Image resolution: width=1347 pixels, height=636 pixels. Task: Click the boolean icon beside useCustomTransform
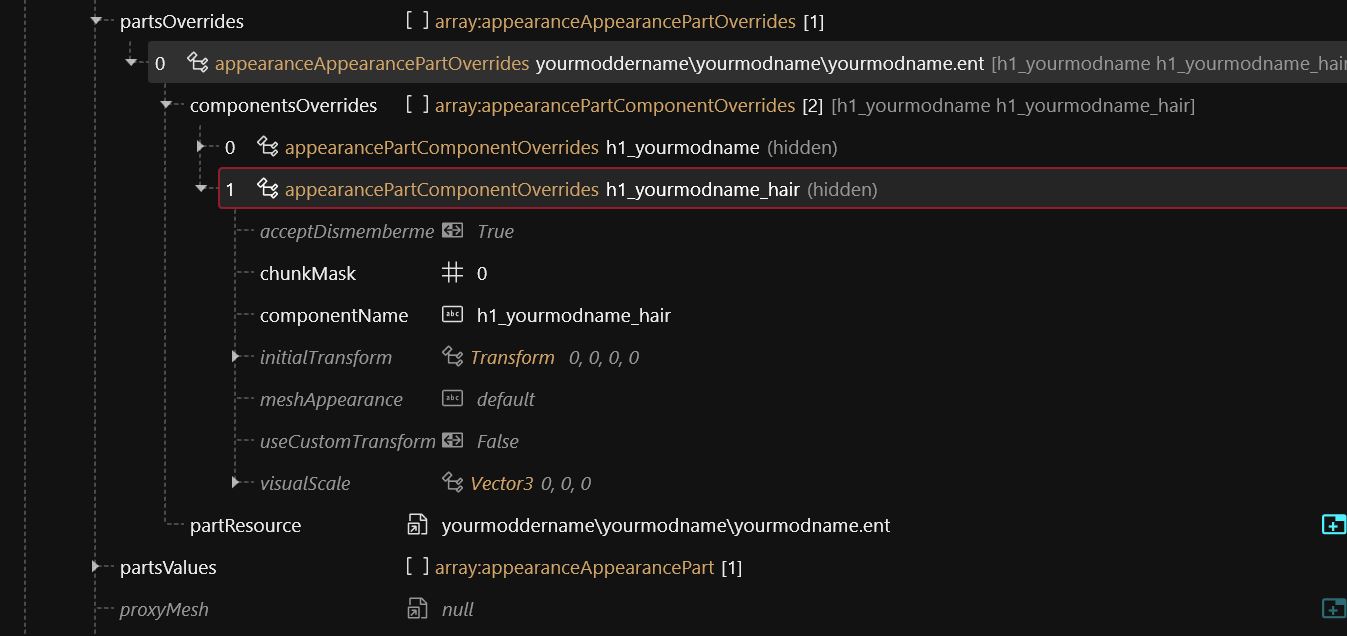coord(452,441)
